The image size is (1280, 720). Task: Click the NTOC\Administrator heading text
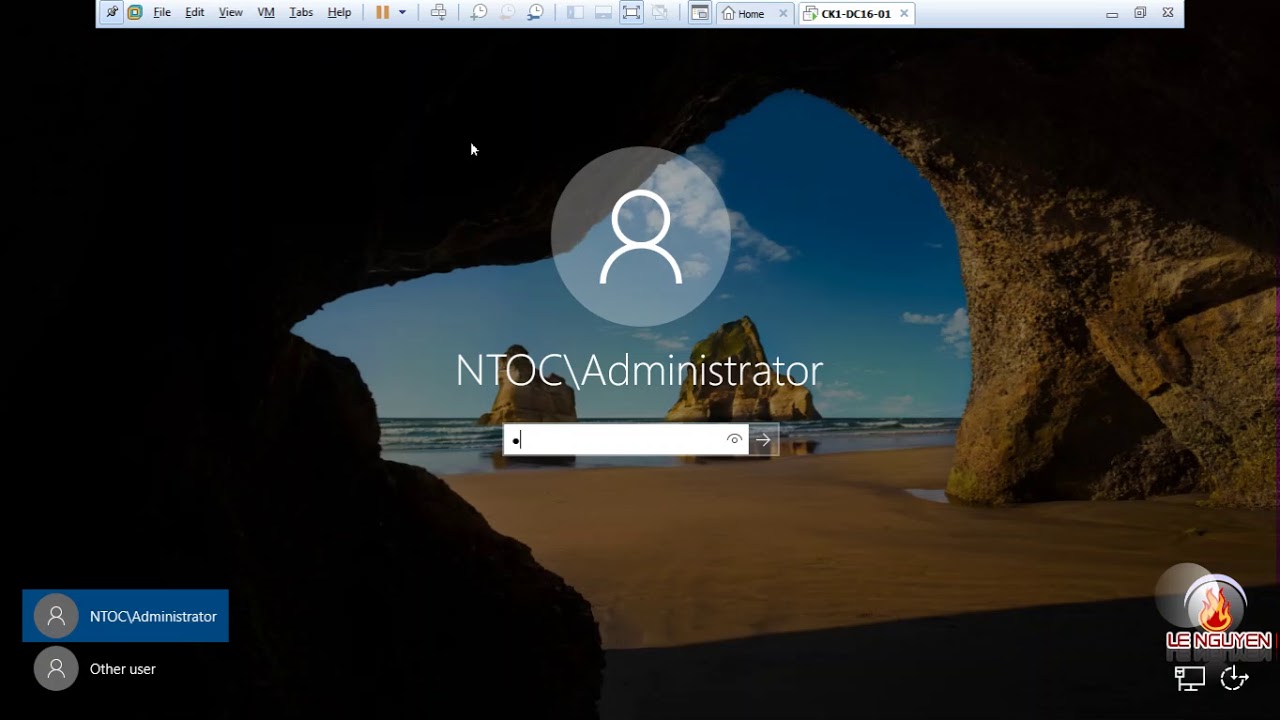coord(639,371)
